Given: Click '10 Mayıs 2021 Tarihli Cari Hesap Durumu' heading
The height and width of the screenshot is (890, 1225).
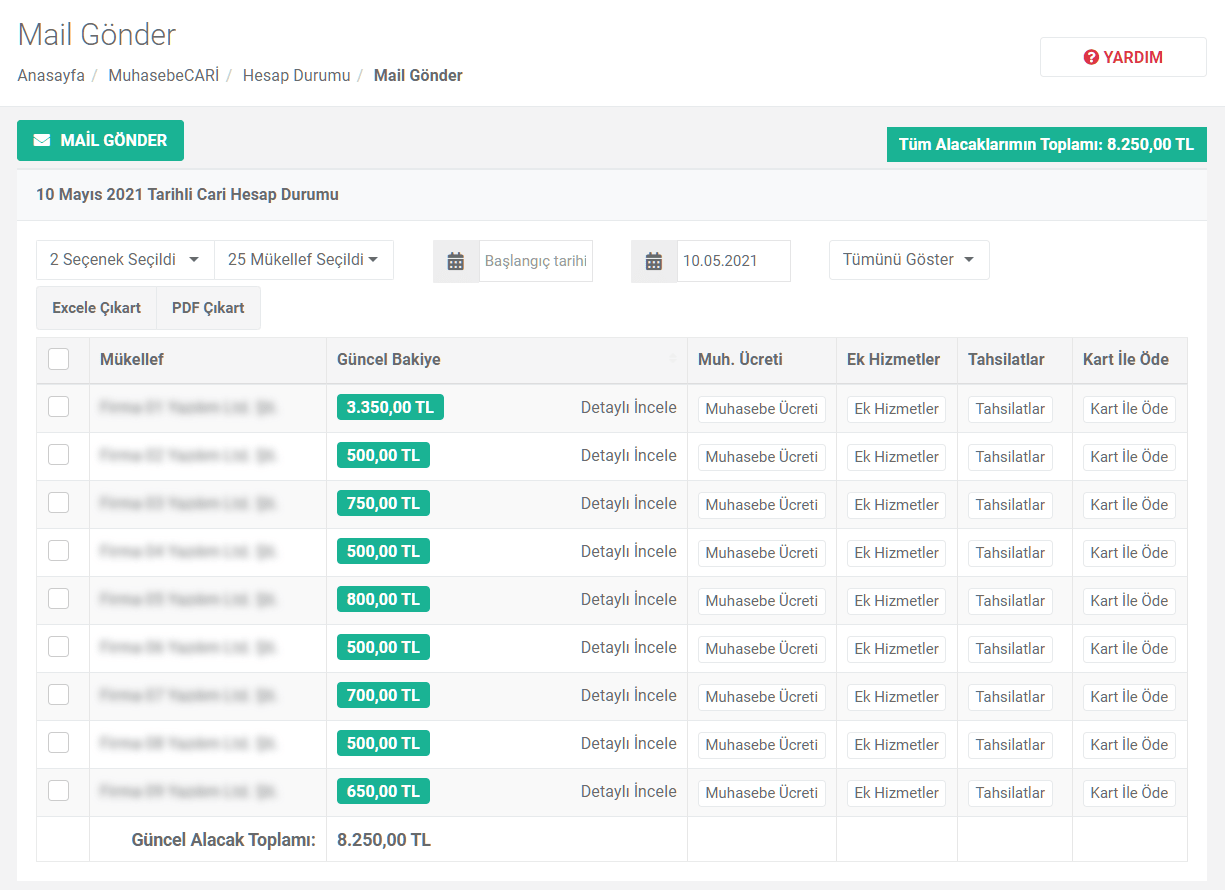Looking at the screenshot, I should tap(187, 195).
